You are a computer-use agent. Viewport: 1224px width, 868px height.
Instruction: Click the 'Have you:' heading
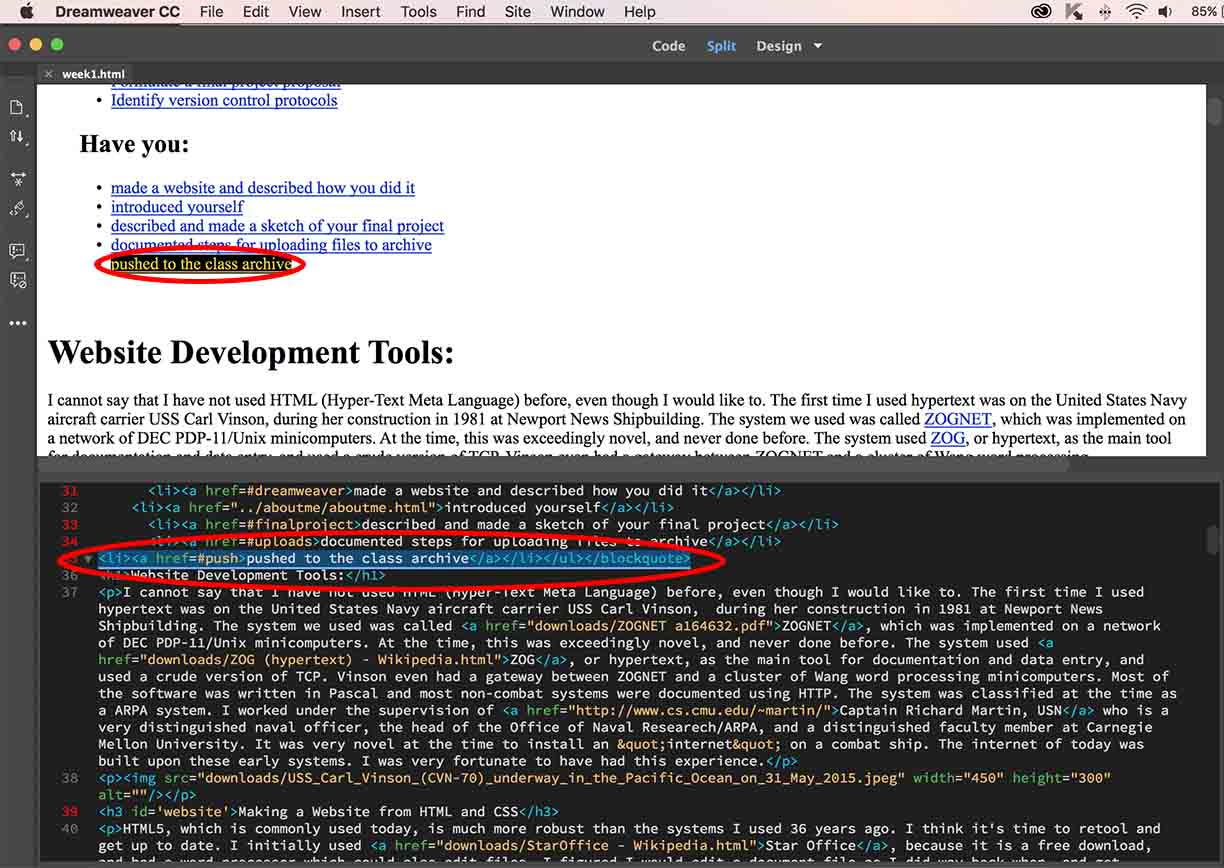pos(134,144)
